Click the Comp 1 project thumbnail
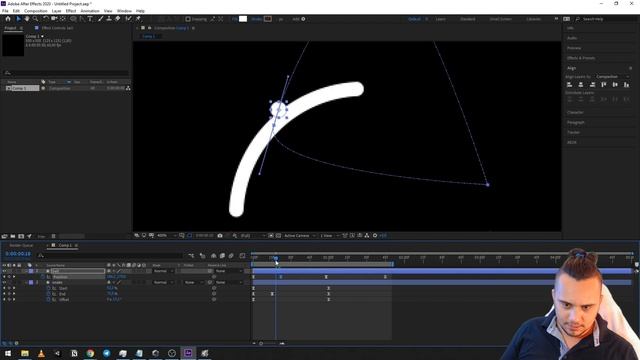The width and height of the screenshot is (640, 360). (13, 45)
